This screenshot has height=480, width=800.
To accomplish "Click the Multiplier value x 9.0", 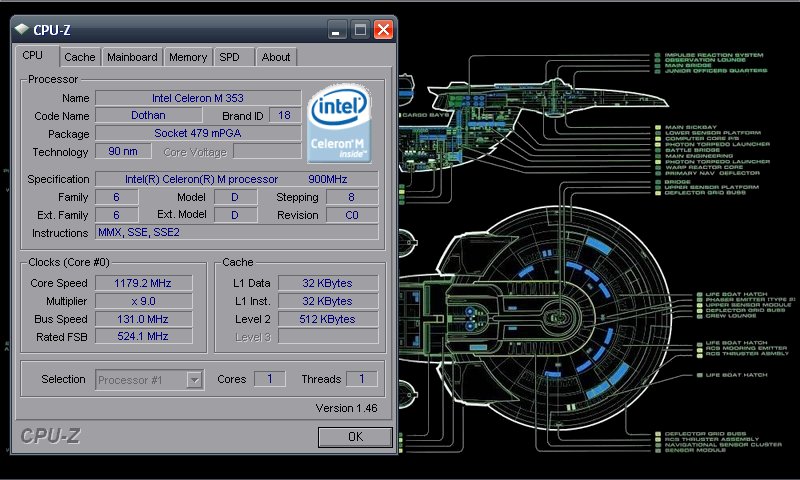I will [143, 301].
